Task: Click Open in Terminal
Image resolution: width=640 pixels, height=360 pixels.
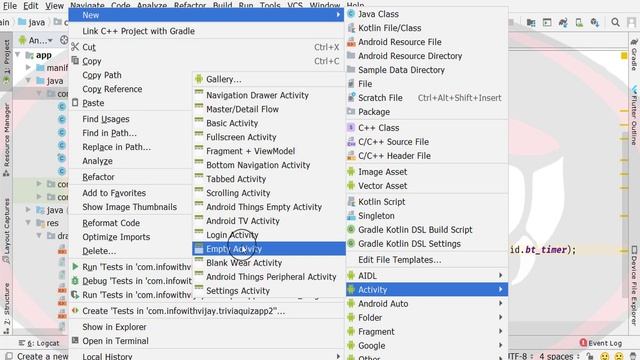Action: click(x=206, y=341)
